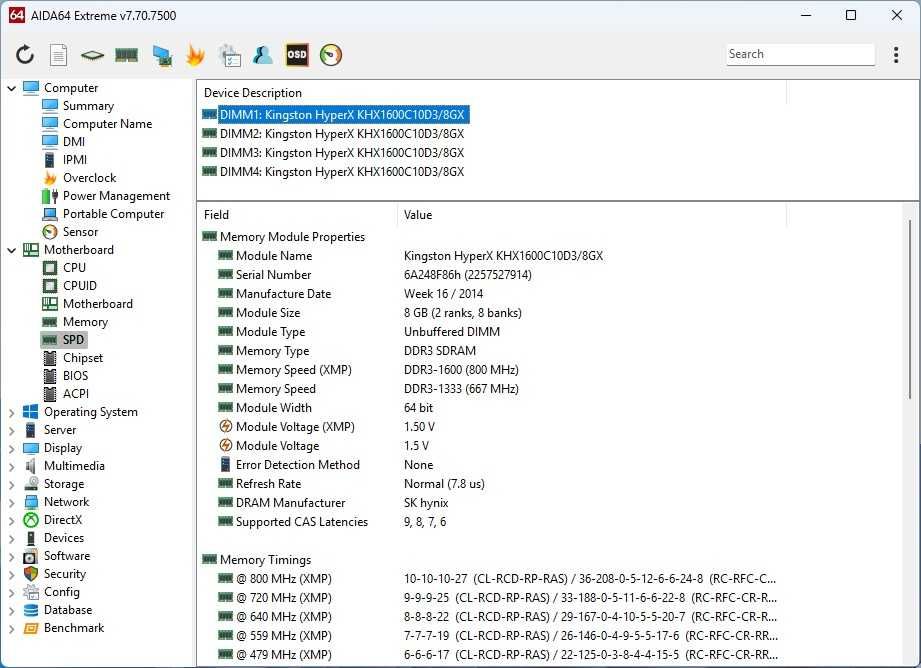Image resolution: width=921 pixels, height=668 pixels.
Task: Select the Manufacture Date row
Action: click(491, 294)
